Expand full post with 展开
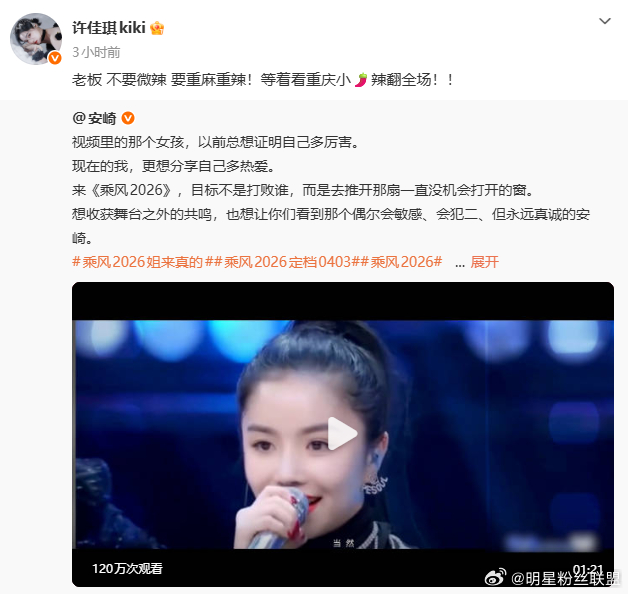The height and width of the screenshot is (594, 628). point(485,262)
